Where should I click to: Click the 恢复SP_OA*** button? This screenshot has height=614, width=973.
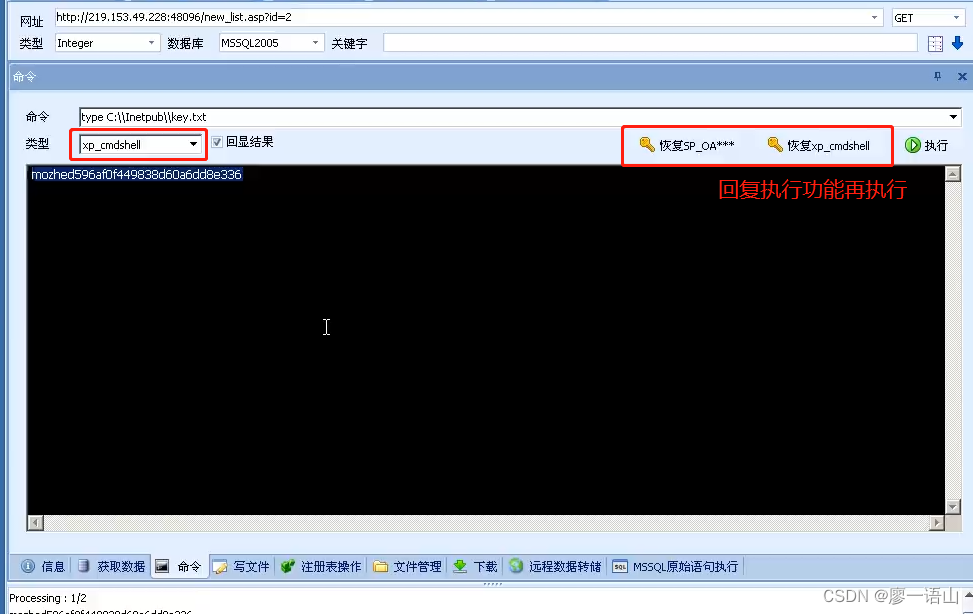tap(687, 145)
